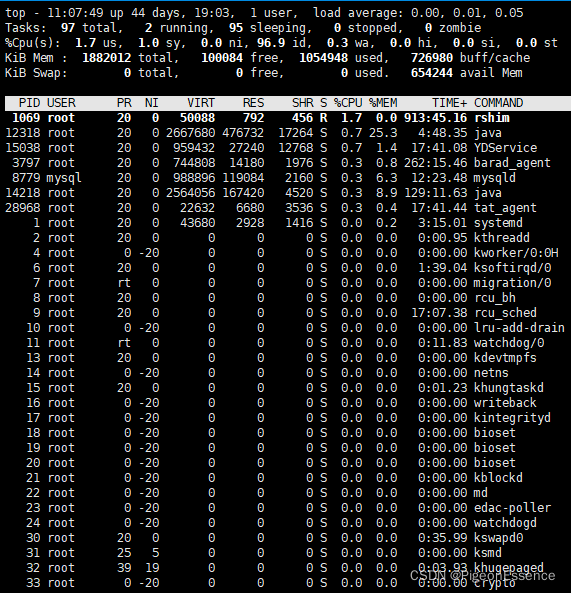Click PID 12318 java process

(286, 133)
